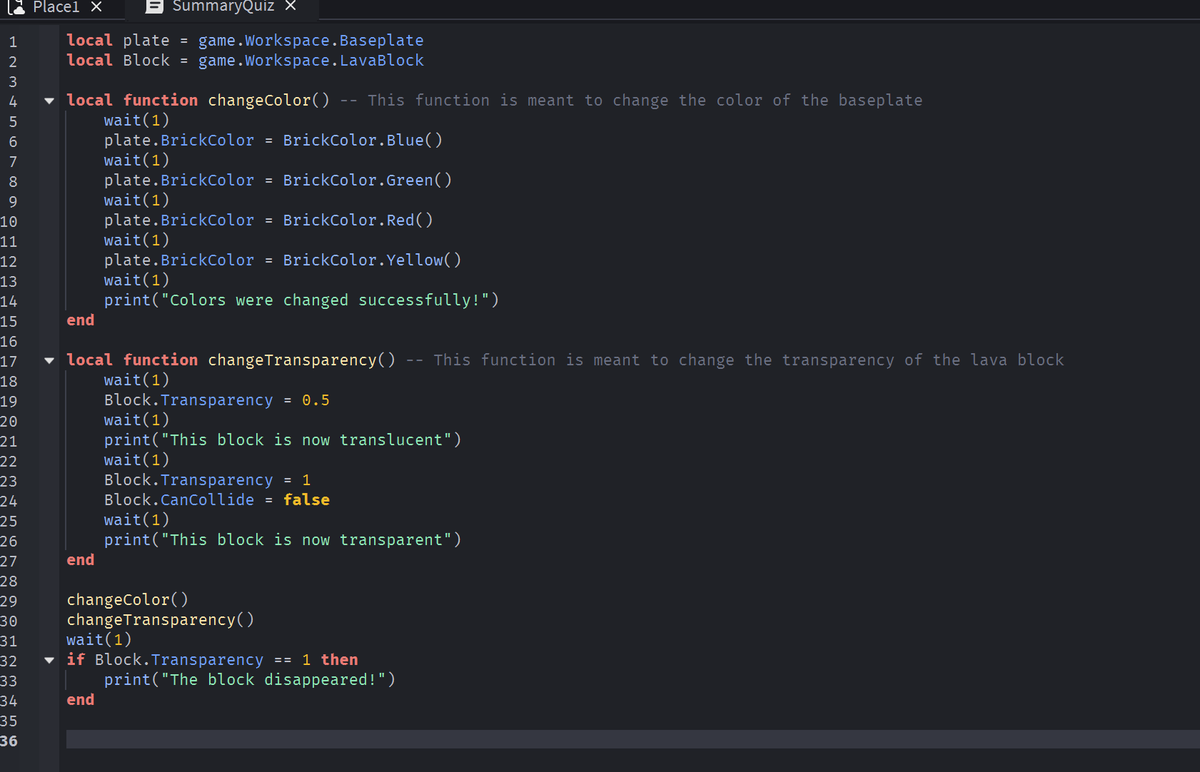Click the changeColor function name on line 4

point(260,100)
